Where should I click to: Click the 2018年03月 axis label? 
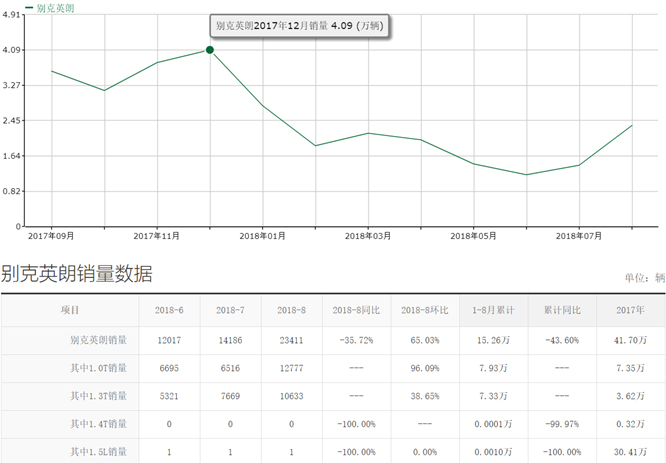coord(368,236)
